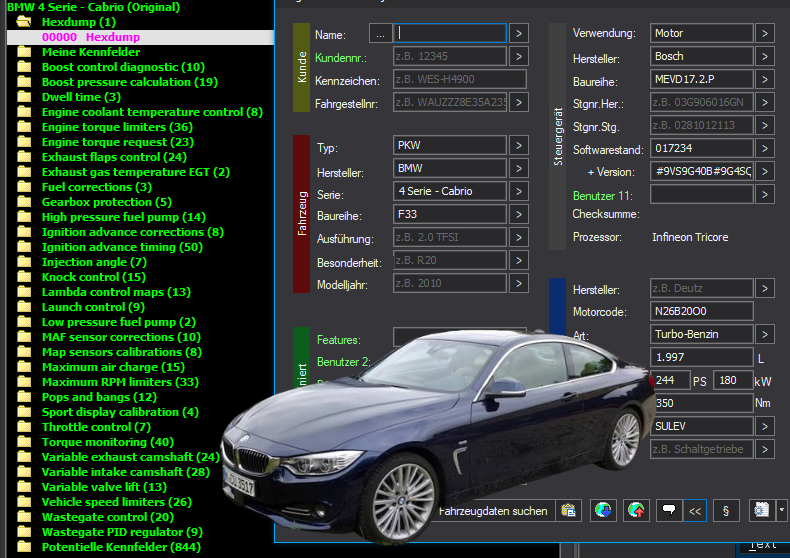Select Wastegate PID regulator (9) folder

coord(122,532)
